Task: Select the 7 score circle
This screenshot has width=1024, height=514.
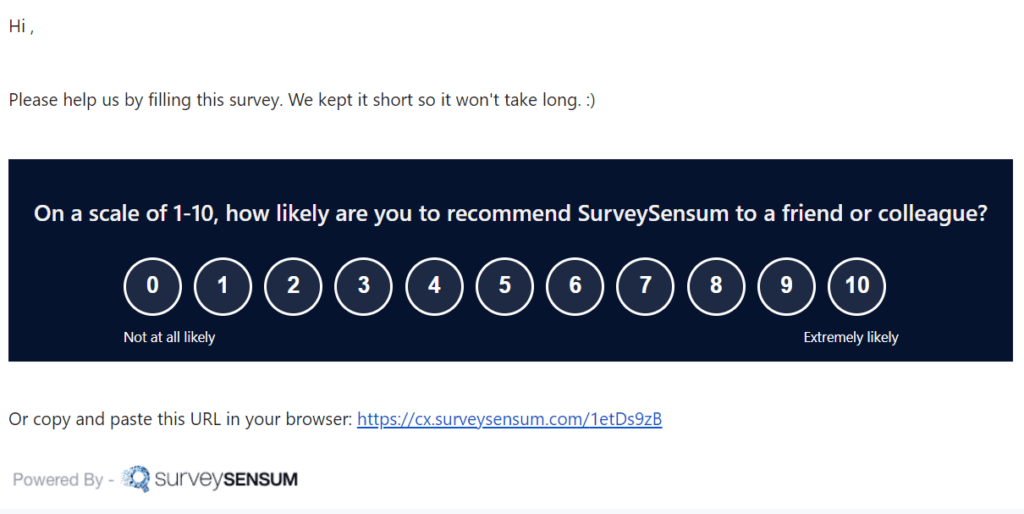Action: click(x=645, y=285)
